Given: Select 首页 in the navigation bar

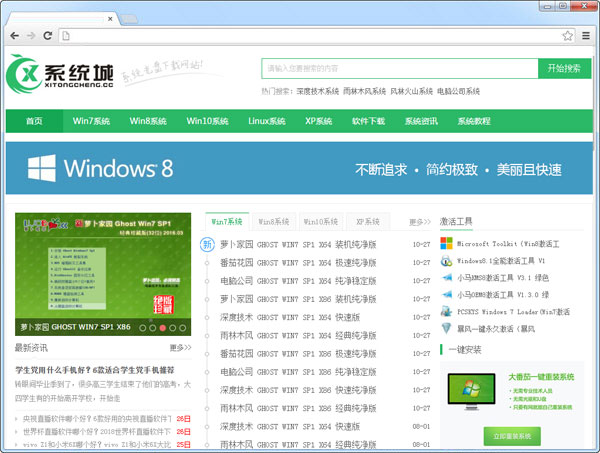Looking at the screenshot, I should click(34, 121).
